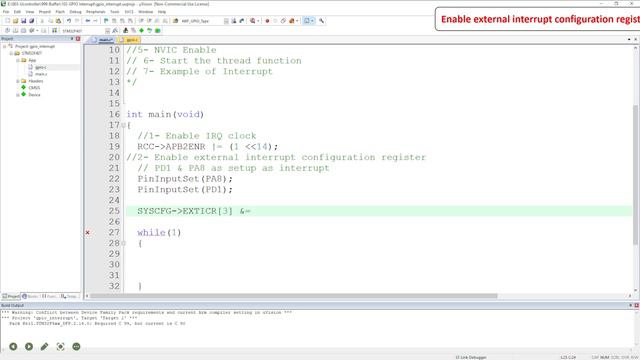Insert a breakpoint with the red dot icon

(267, 21)
